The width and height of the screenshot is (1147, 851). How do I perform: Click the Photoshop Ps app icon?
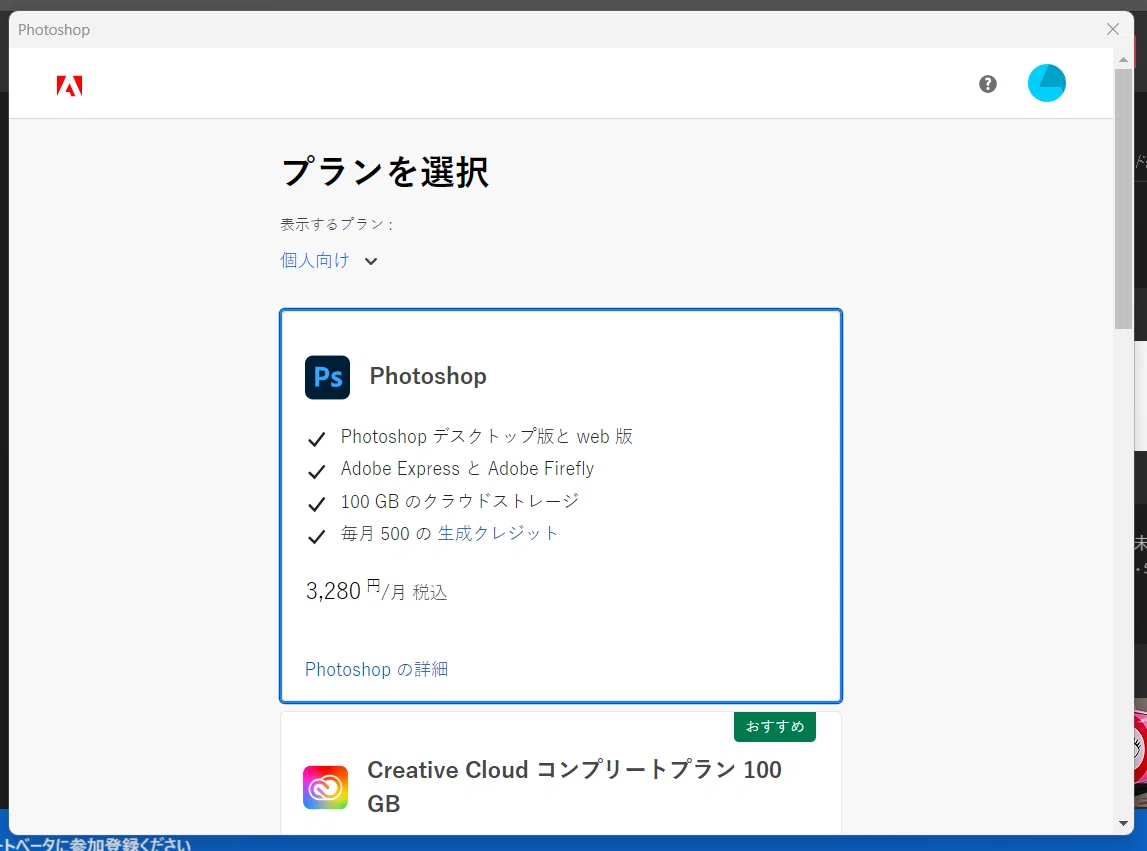pyautogui.click(x=327, y=377)
